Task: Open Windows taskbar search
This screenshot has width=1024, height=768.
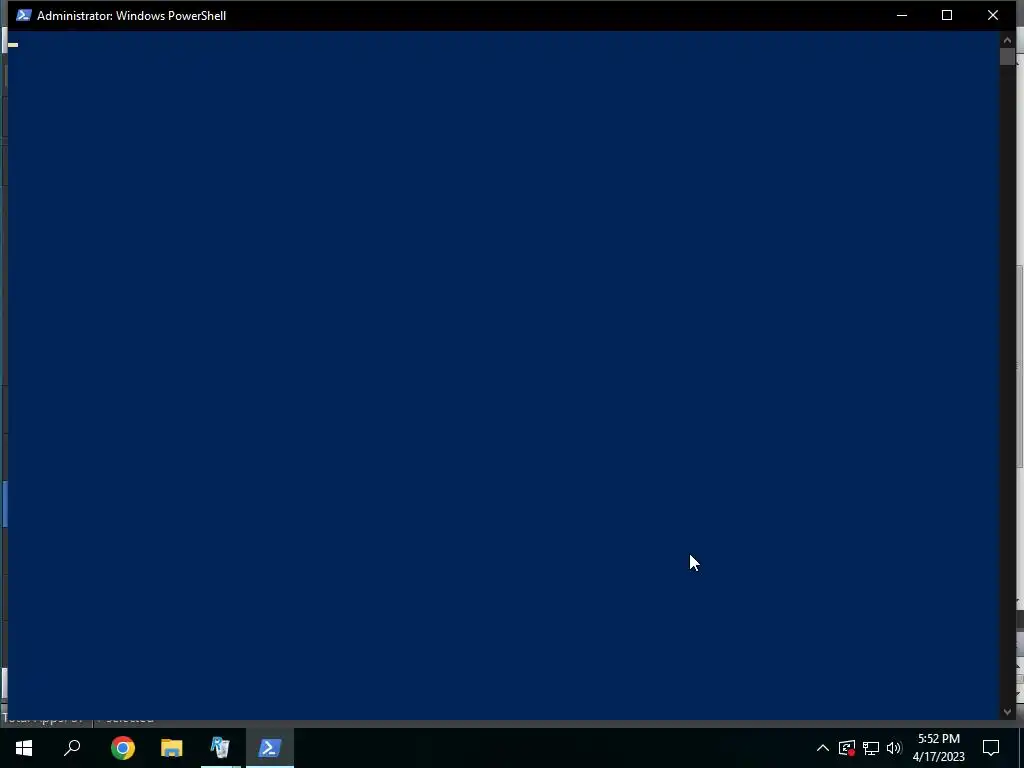Action: (x=72, y=748)
